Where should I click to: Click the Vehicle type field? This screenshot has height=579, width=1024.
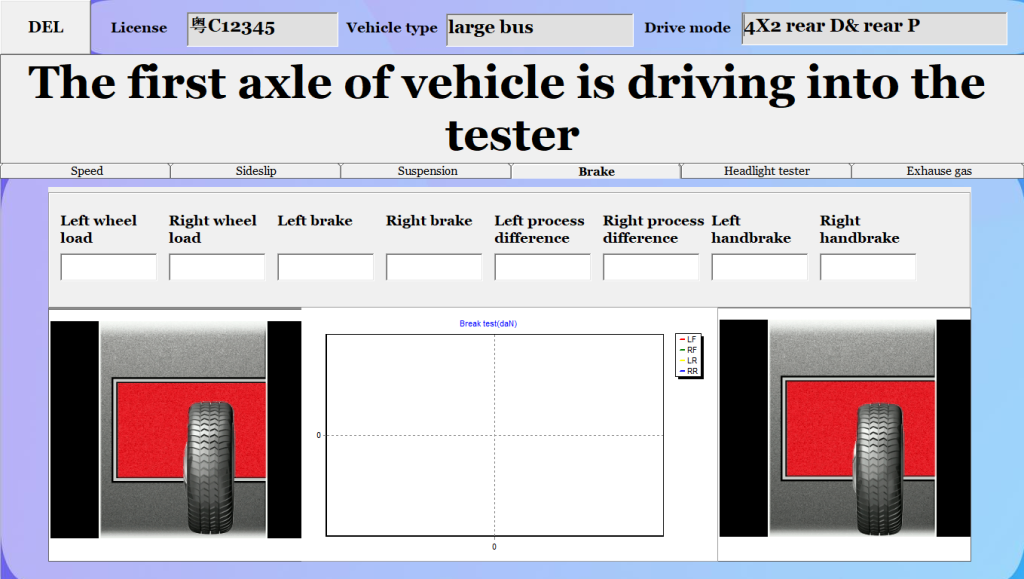[539, 29]
